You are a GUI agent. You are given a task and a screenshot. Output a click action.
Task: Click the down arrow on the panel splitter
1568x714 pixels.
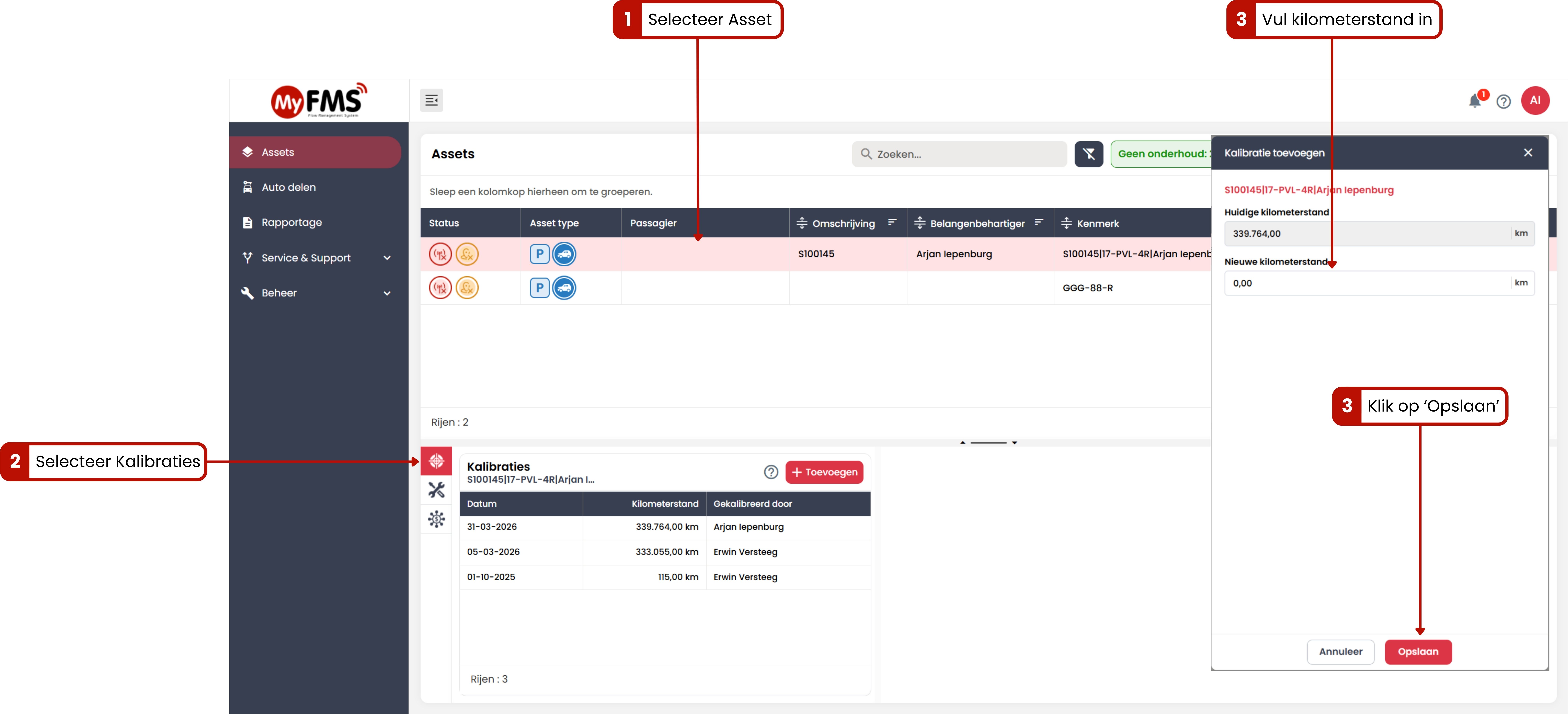click(1015, 442)
